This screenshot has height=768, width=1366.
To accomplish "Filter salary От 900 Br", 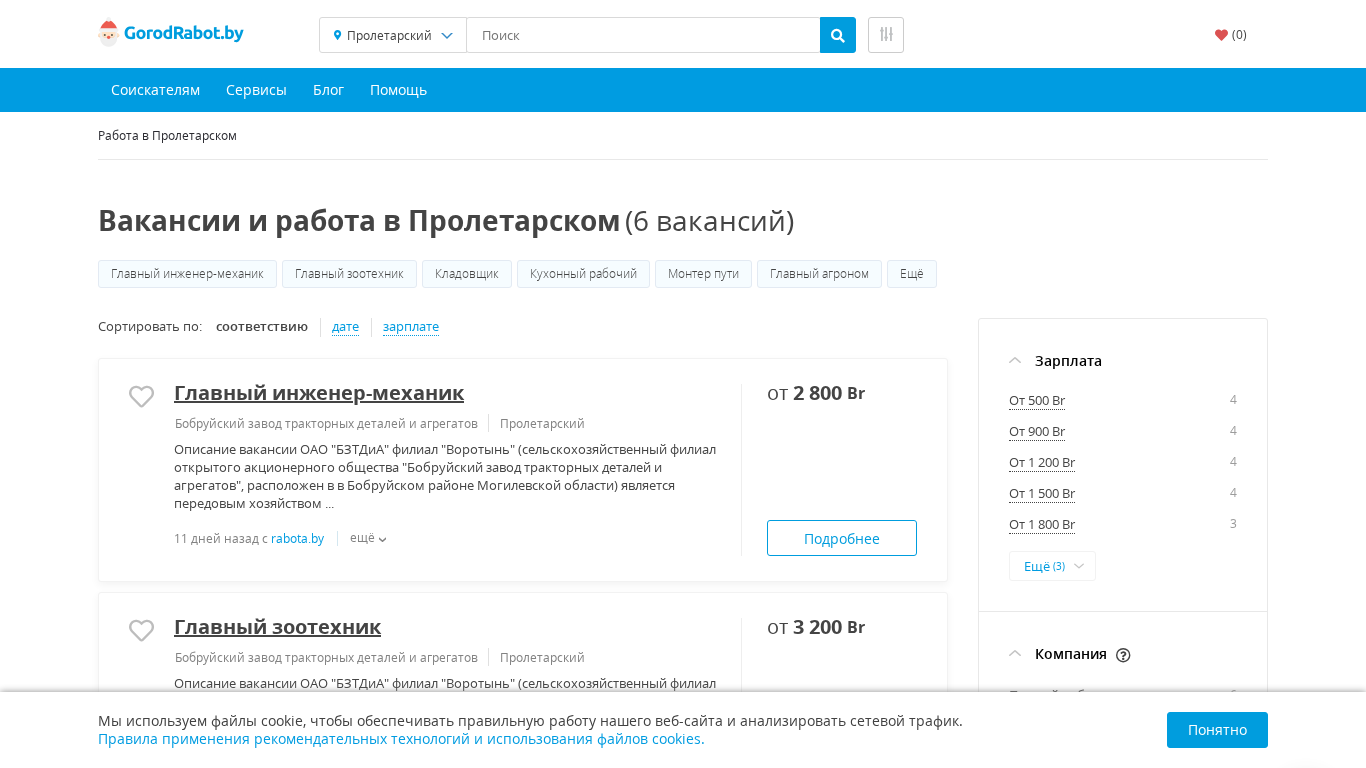I will pyautogui.click(x=1037, y=432).
